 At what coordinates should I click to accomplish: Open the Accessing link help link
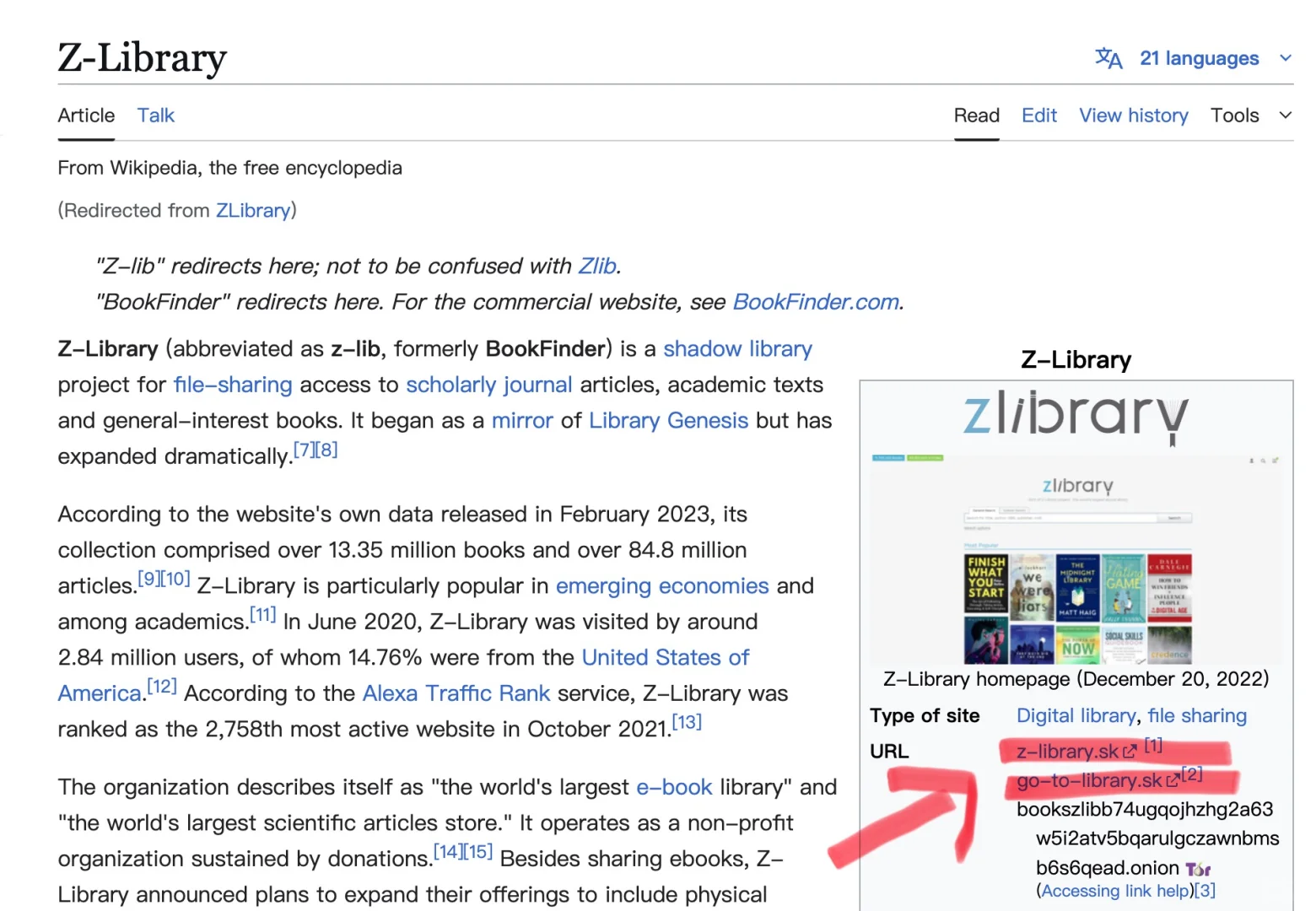1115,891
